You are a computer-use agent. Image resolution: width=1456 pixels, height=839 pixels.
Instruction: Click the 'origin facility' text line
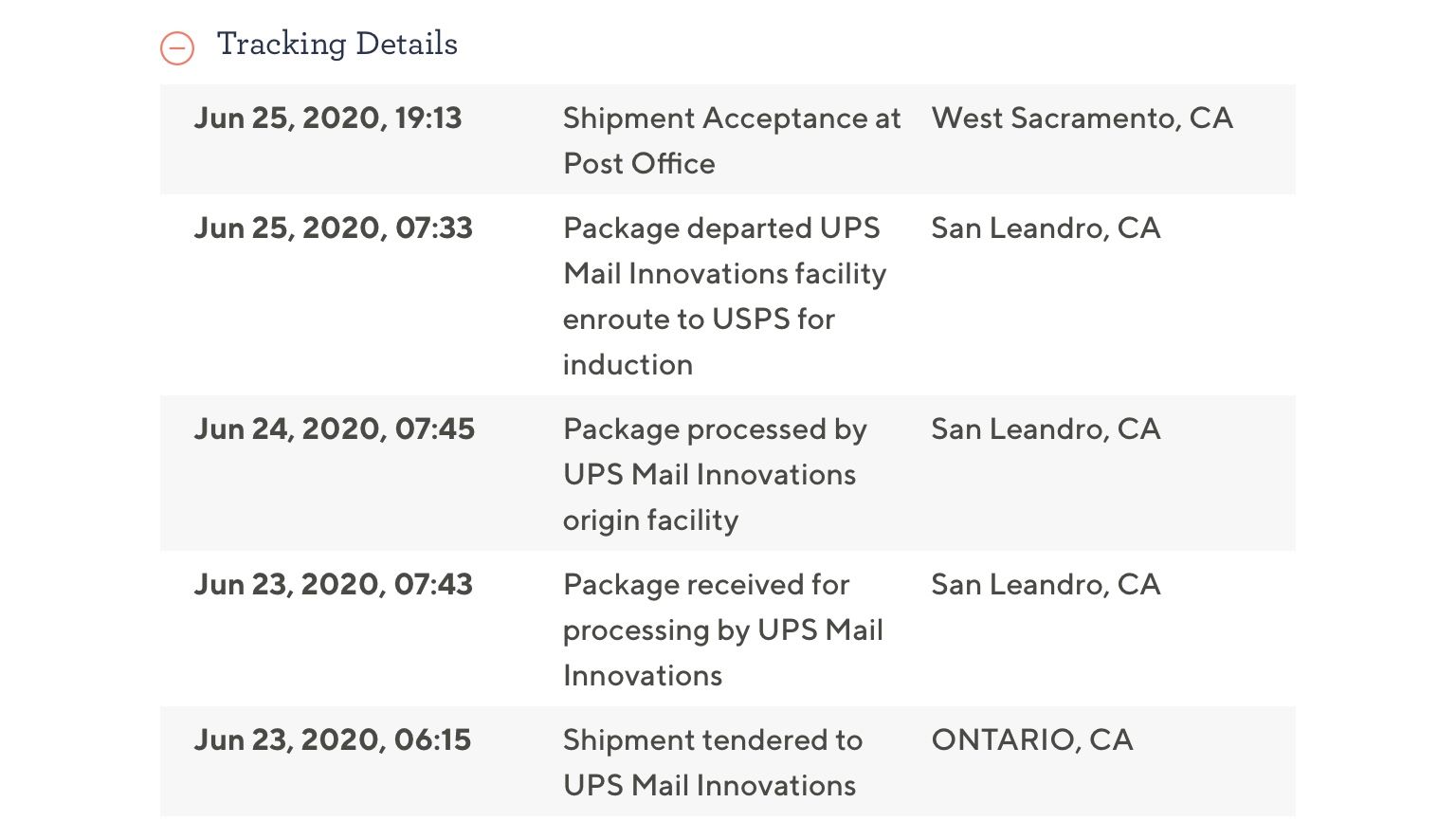(650, 520)
